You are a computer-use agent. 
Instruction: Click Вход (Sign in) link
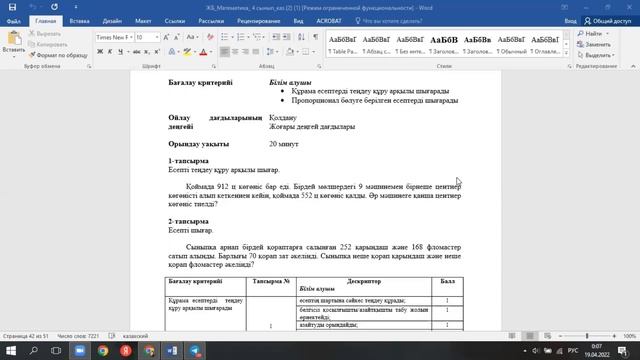click(x=571, y=21)
